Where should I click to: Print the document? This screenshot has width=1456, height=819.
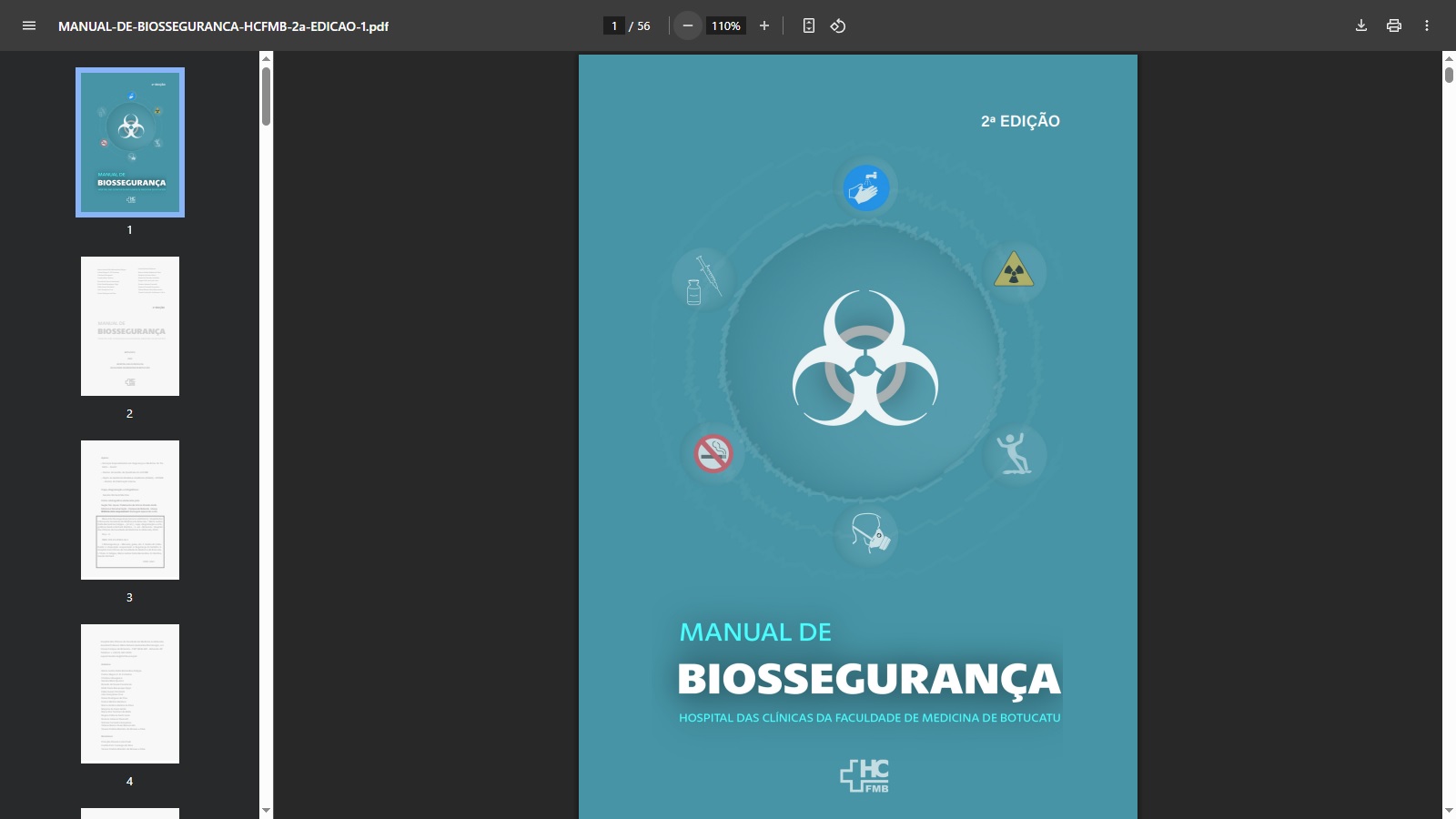1394,25
